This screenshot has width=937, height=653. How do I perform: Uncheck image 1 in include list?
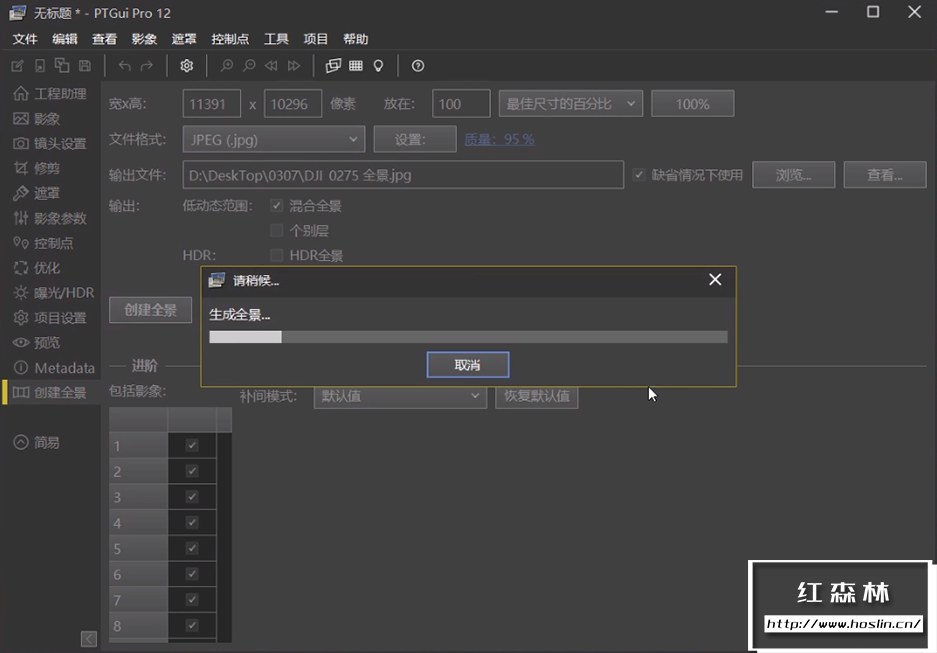[x=192, y=445]
